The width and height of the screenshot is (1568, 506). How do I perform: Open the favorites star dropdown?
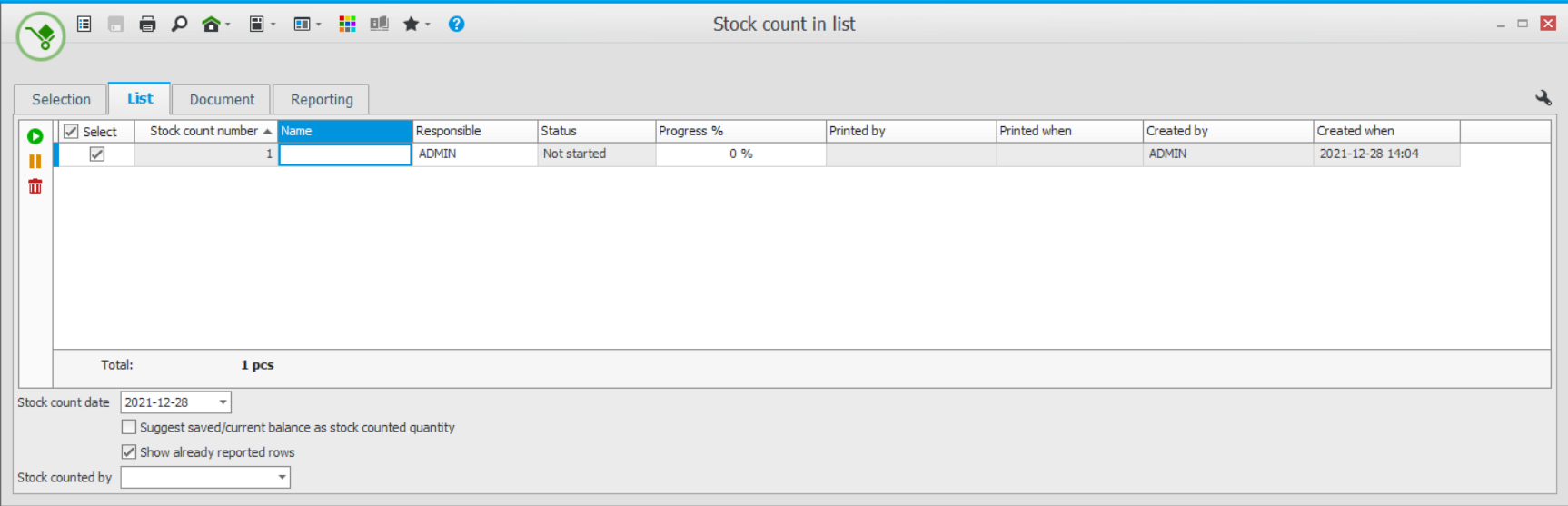point(415,25)
